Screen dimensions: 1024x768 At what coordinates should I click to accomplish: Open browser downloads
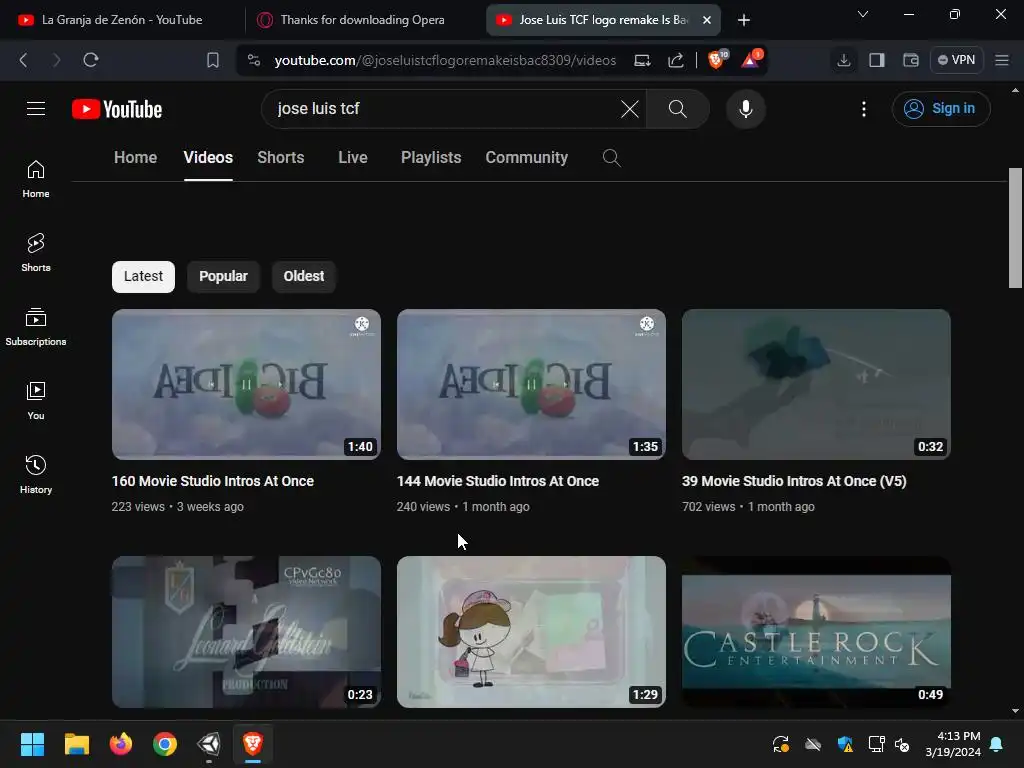[844, 60]
